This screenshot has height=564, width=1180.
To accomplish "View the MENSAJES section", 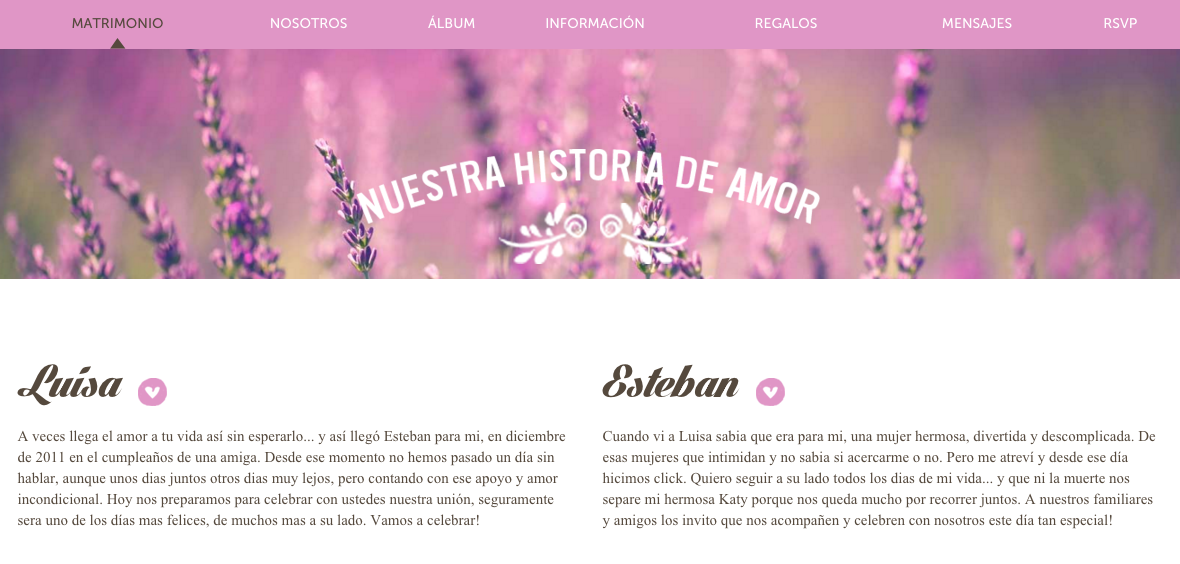I will 977,23.
